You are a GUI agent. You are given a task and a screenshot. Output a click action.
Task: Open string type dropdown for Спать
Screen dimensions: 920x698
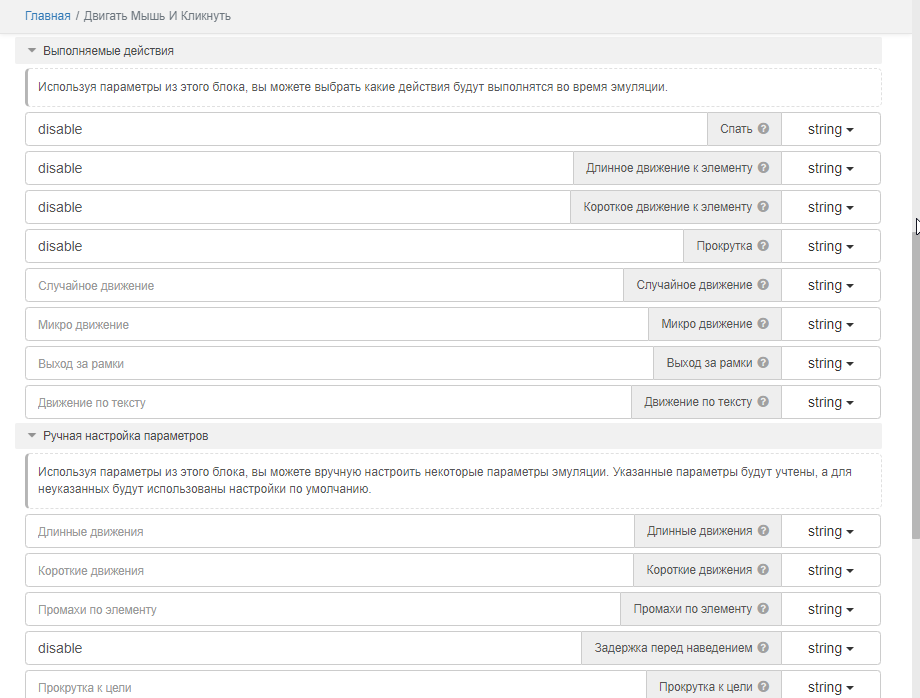(x=830, y=129)
